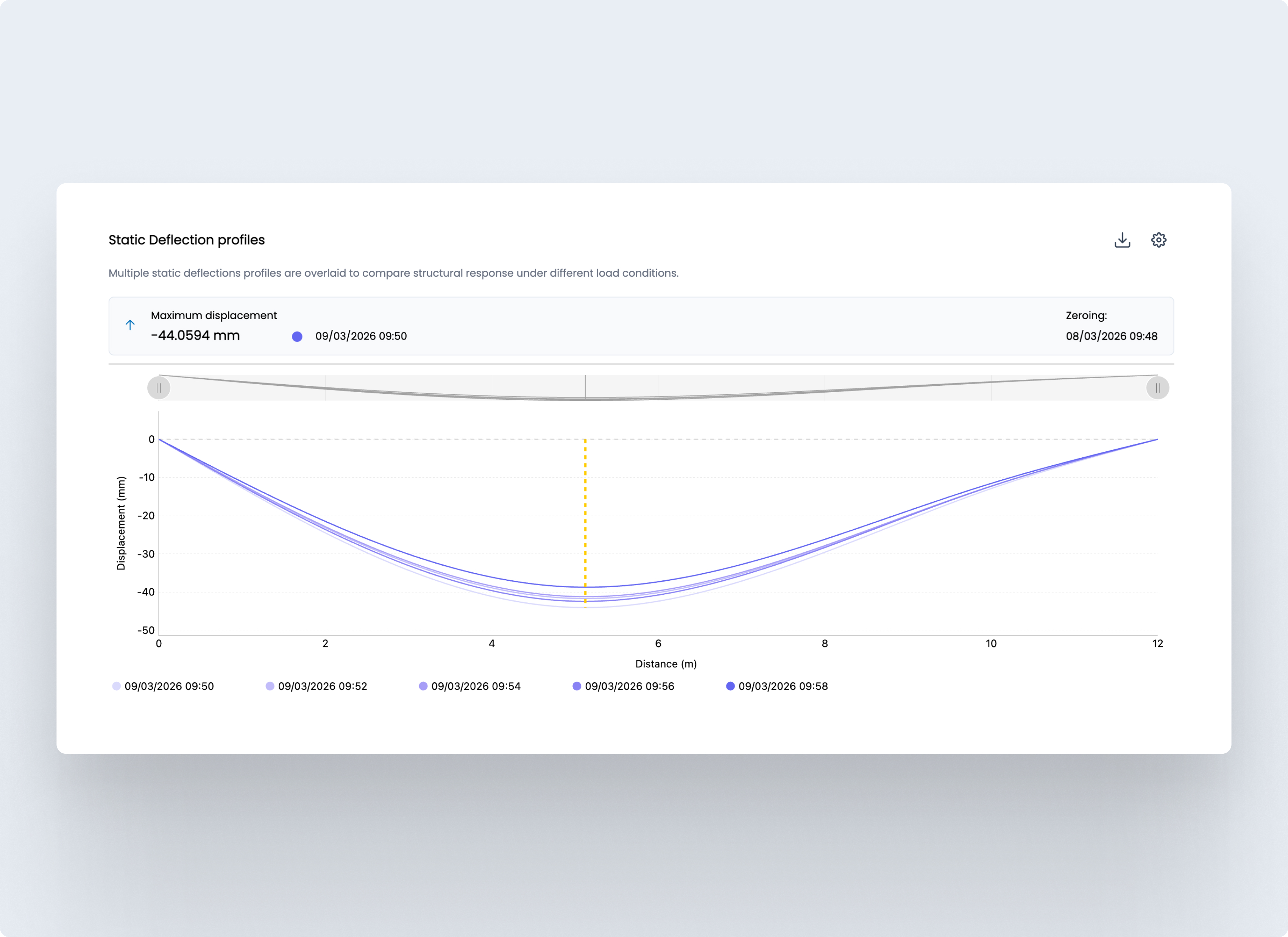Click the blue dot beside 09/03/2026 09:50 header

(x=297, y=336)
